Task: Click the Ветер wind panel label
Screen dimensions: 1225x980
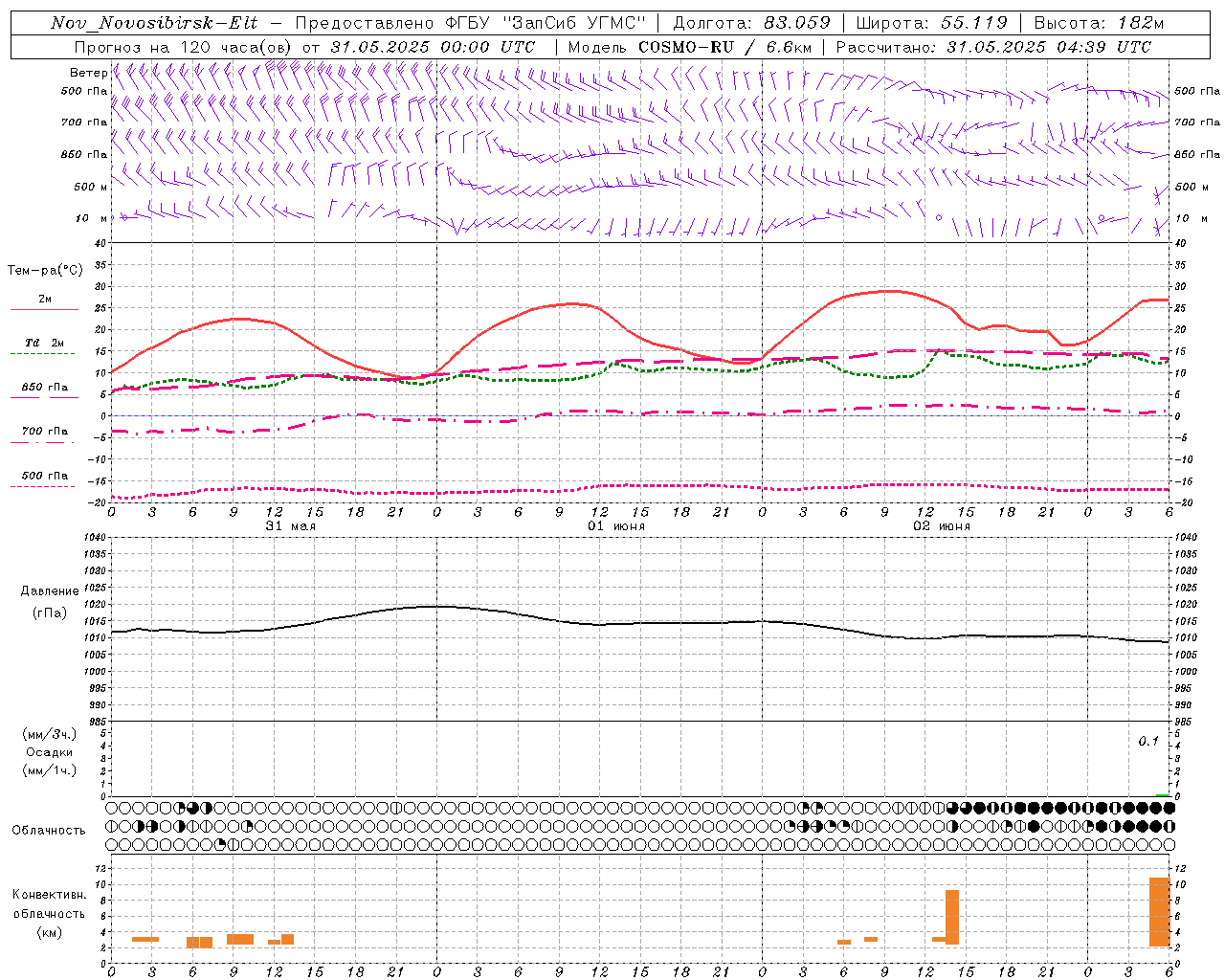Action: tap(88, 73)
